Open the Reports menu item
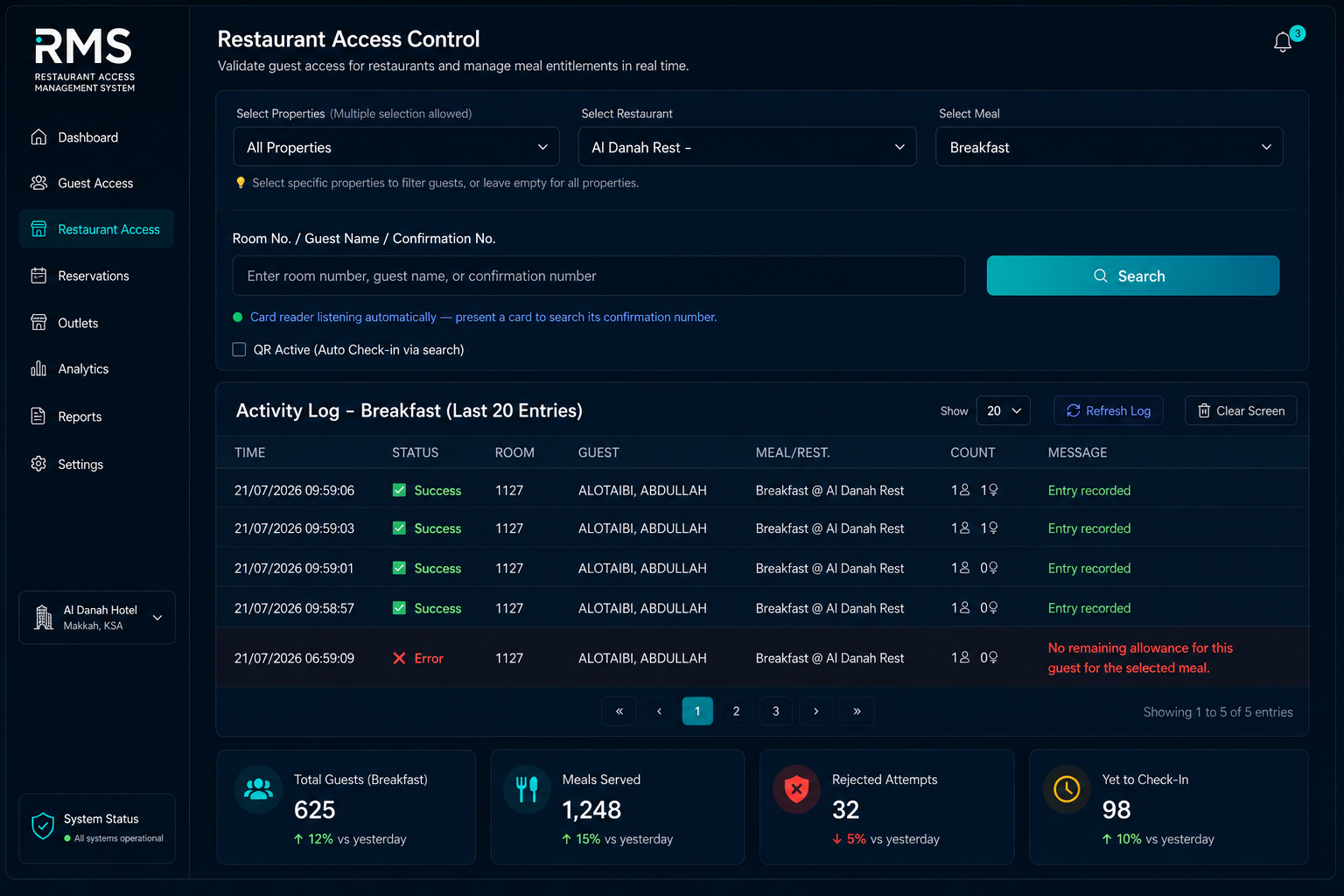 96,416
